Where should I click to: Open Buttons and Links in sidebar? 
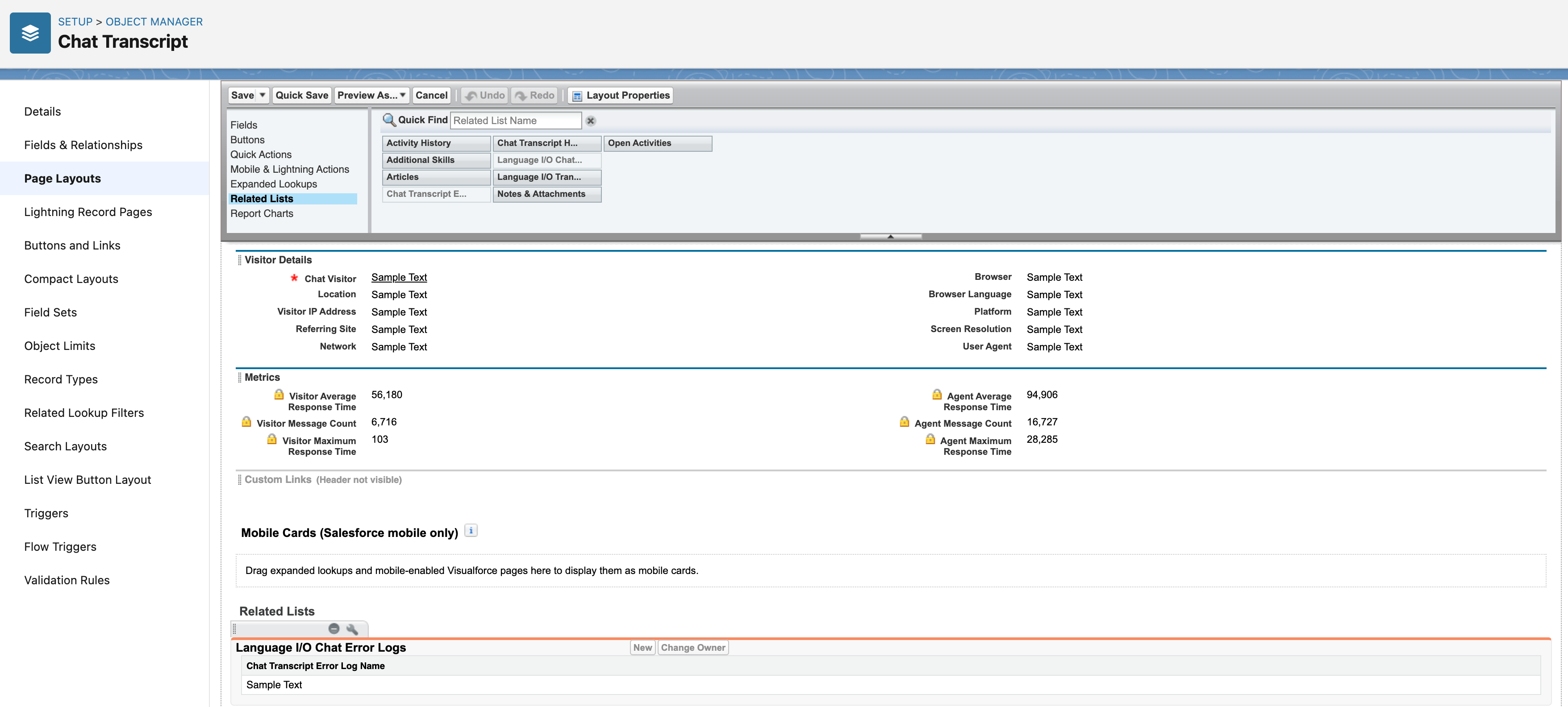pos(72,245)
